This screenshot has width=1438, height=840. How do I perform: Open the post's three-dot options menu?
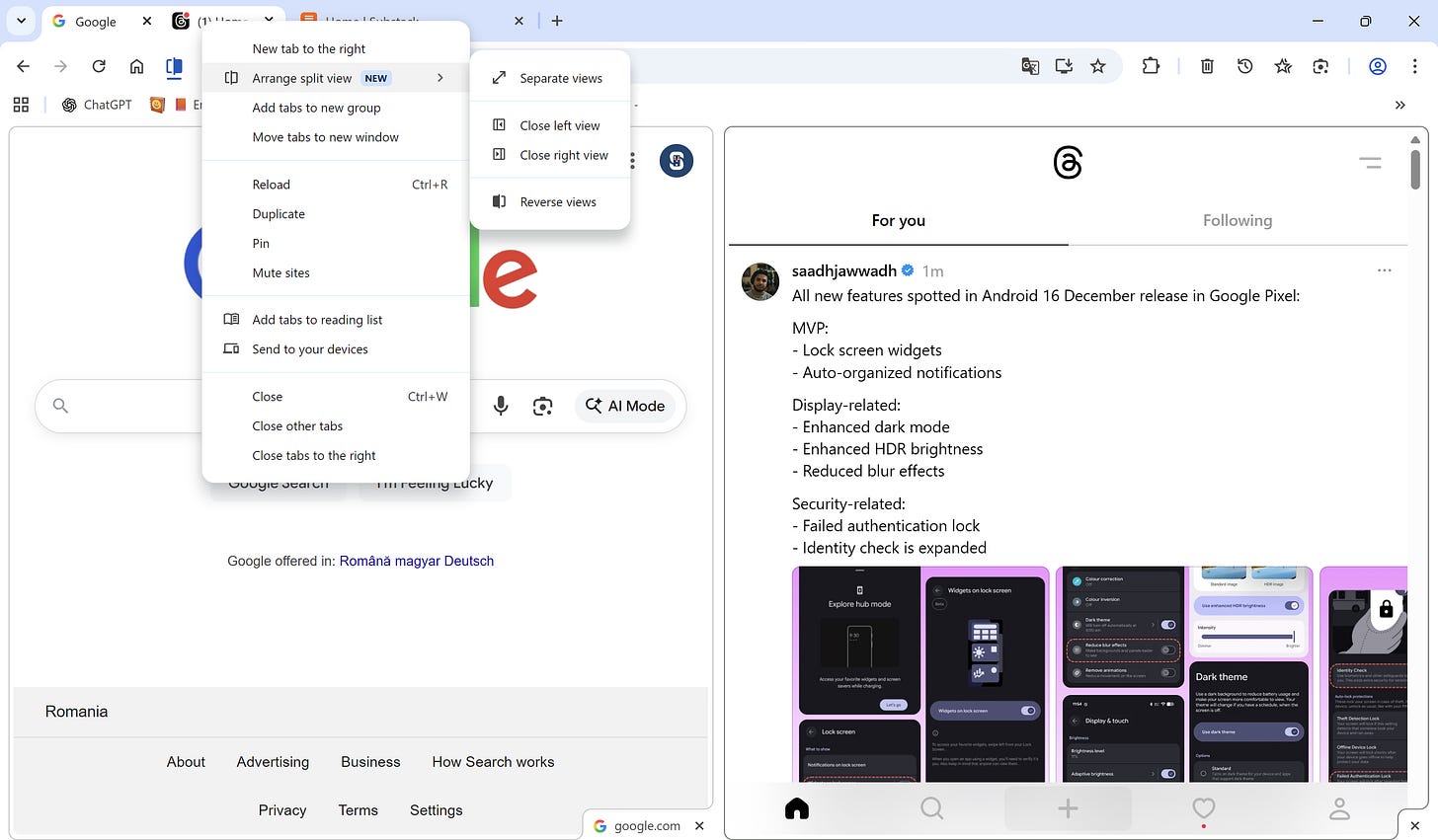(x=1384, y=270)
